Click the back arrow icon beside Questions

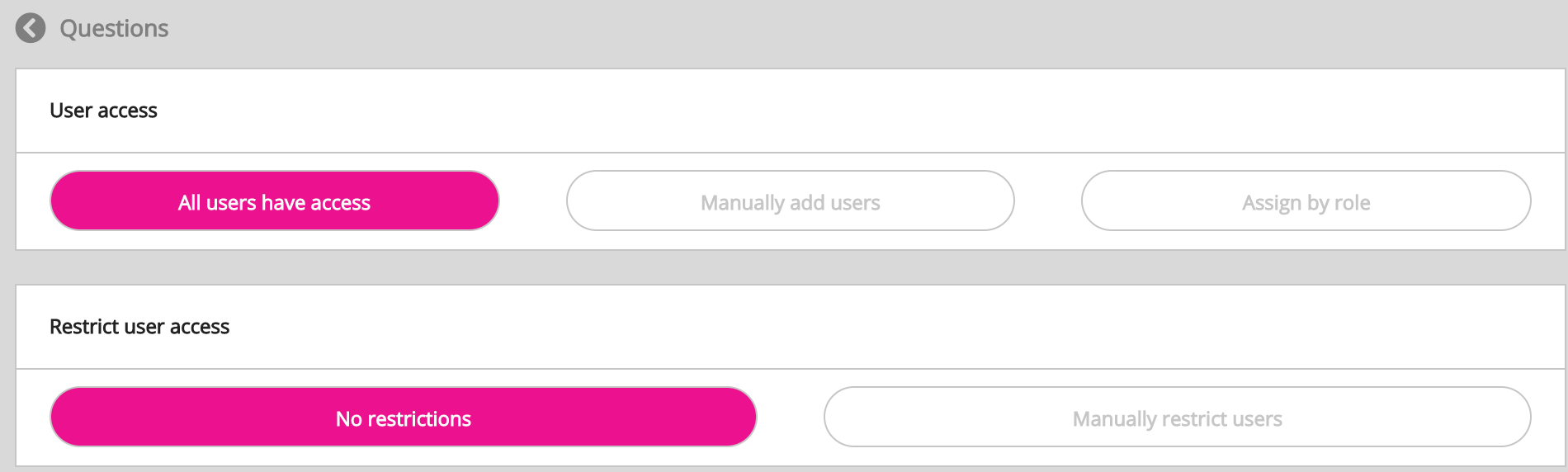point(31,28)
